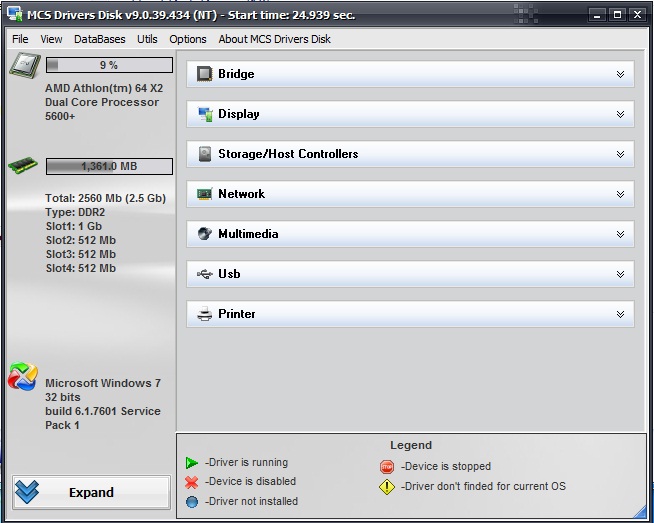The width and height of the screenshot is (654, 523).
Task: Click the Total: 2560 Mb (2.5 Gb) text
Action: coord(106,198)
